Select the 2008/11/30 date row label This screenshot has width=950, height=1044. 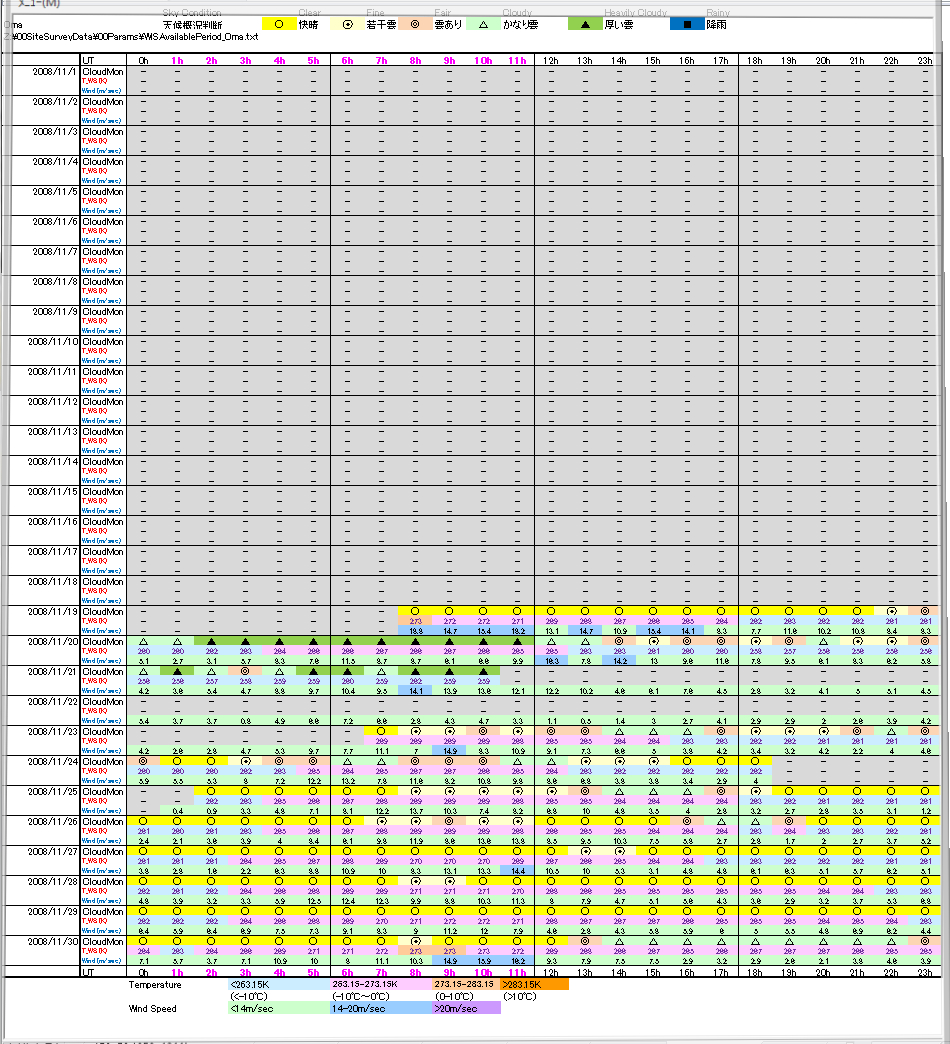pyautogui.click(x=54, y=941)
